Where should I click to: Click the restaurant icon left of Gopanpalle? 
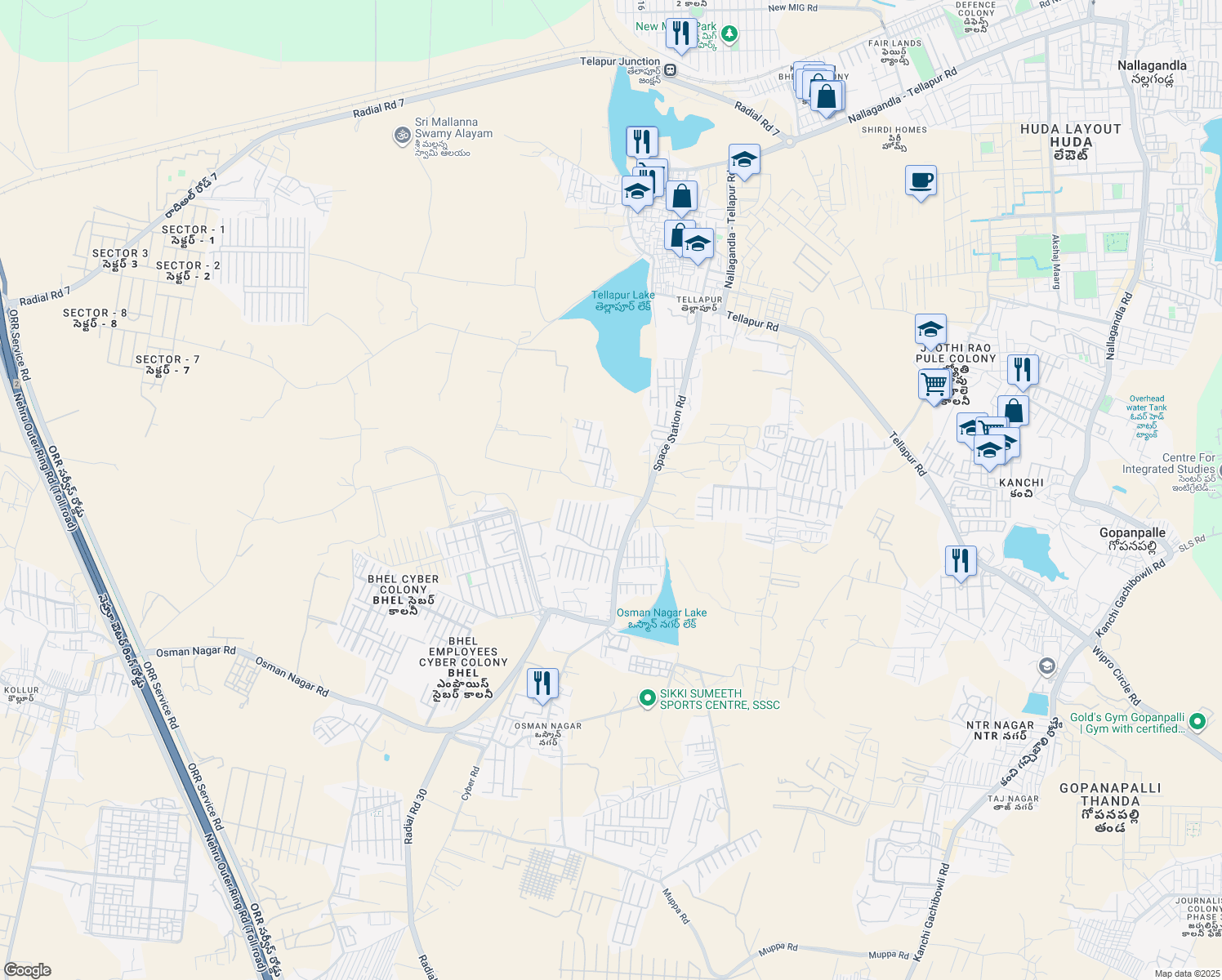click(x=960, y=560)
